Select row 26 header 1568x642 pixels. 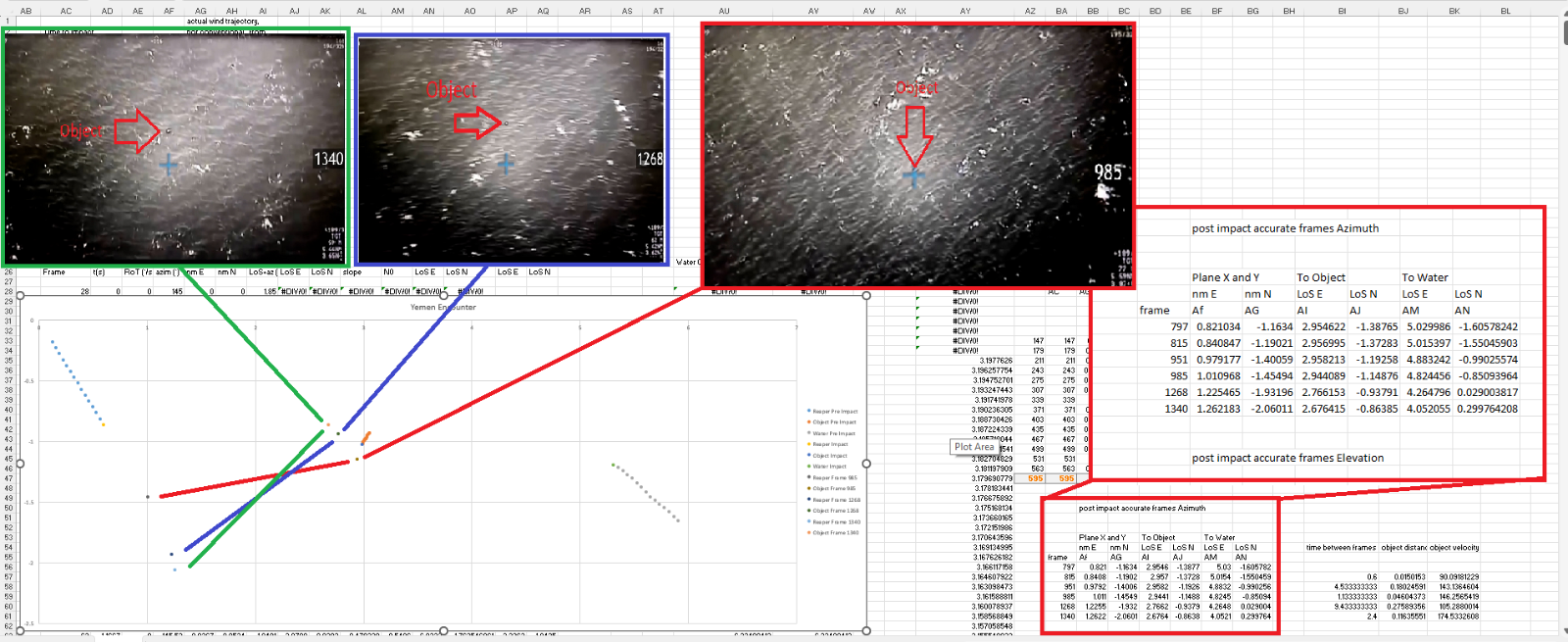[7, 272]
